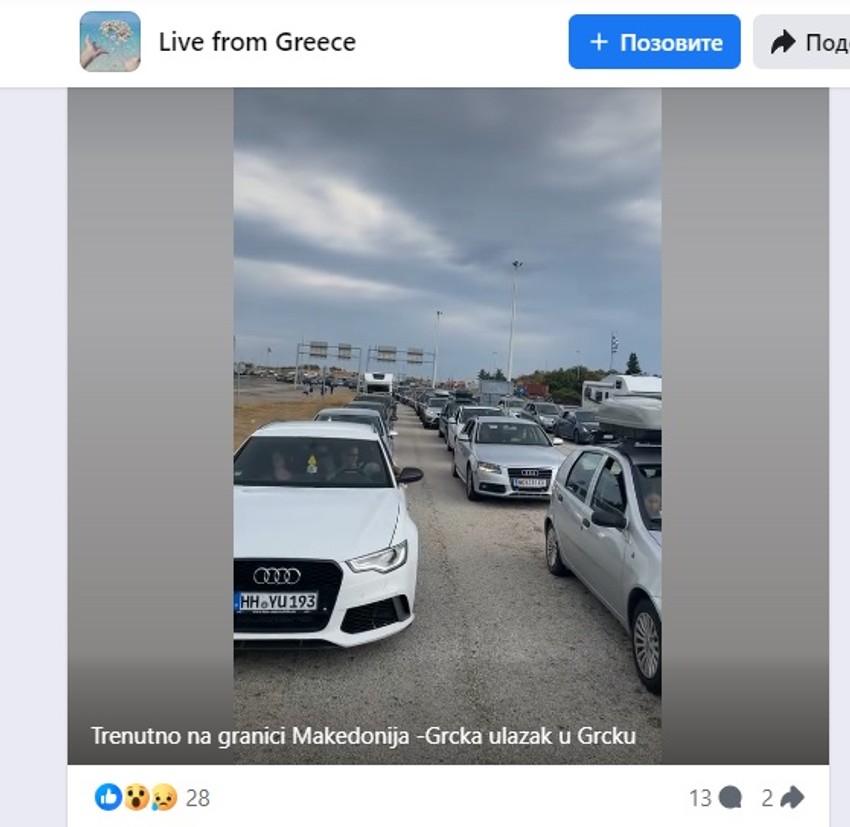This screenshot has width=850, height=827.
Task: Click the white Audi in the video
Action: [x=324, y=534]
